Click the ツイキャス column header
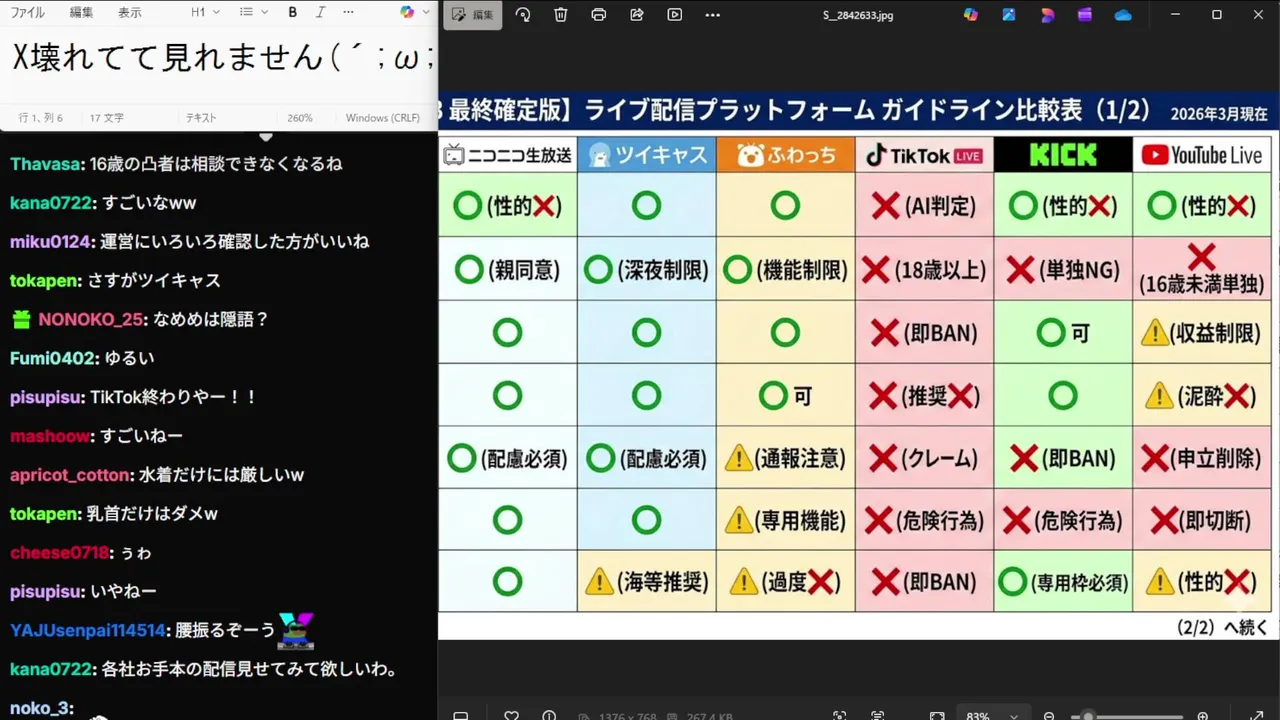Viewport: 1280px width, 720px height. pyautogui.click(x=647, y=155)
